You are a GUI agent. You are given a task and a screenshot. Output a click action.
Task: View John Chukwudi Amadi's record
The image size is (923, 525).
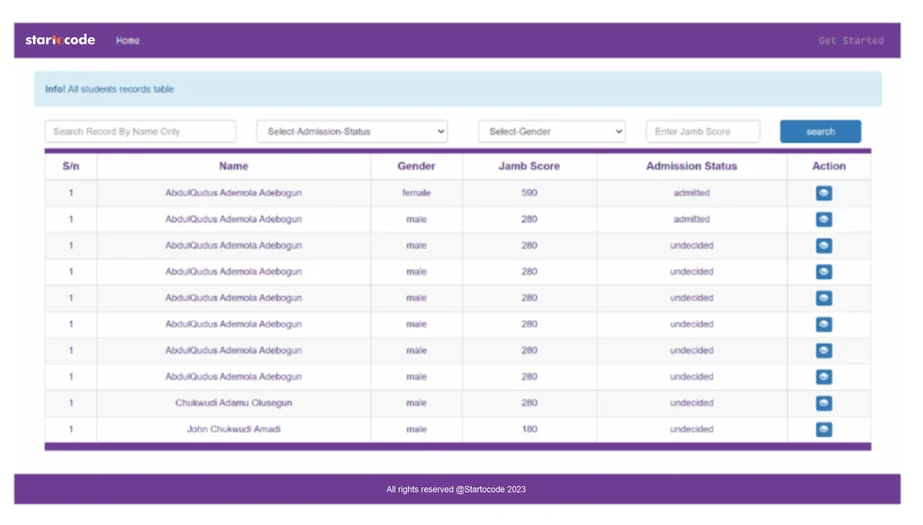pyautogui.click(x=824, y=429)
